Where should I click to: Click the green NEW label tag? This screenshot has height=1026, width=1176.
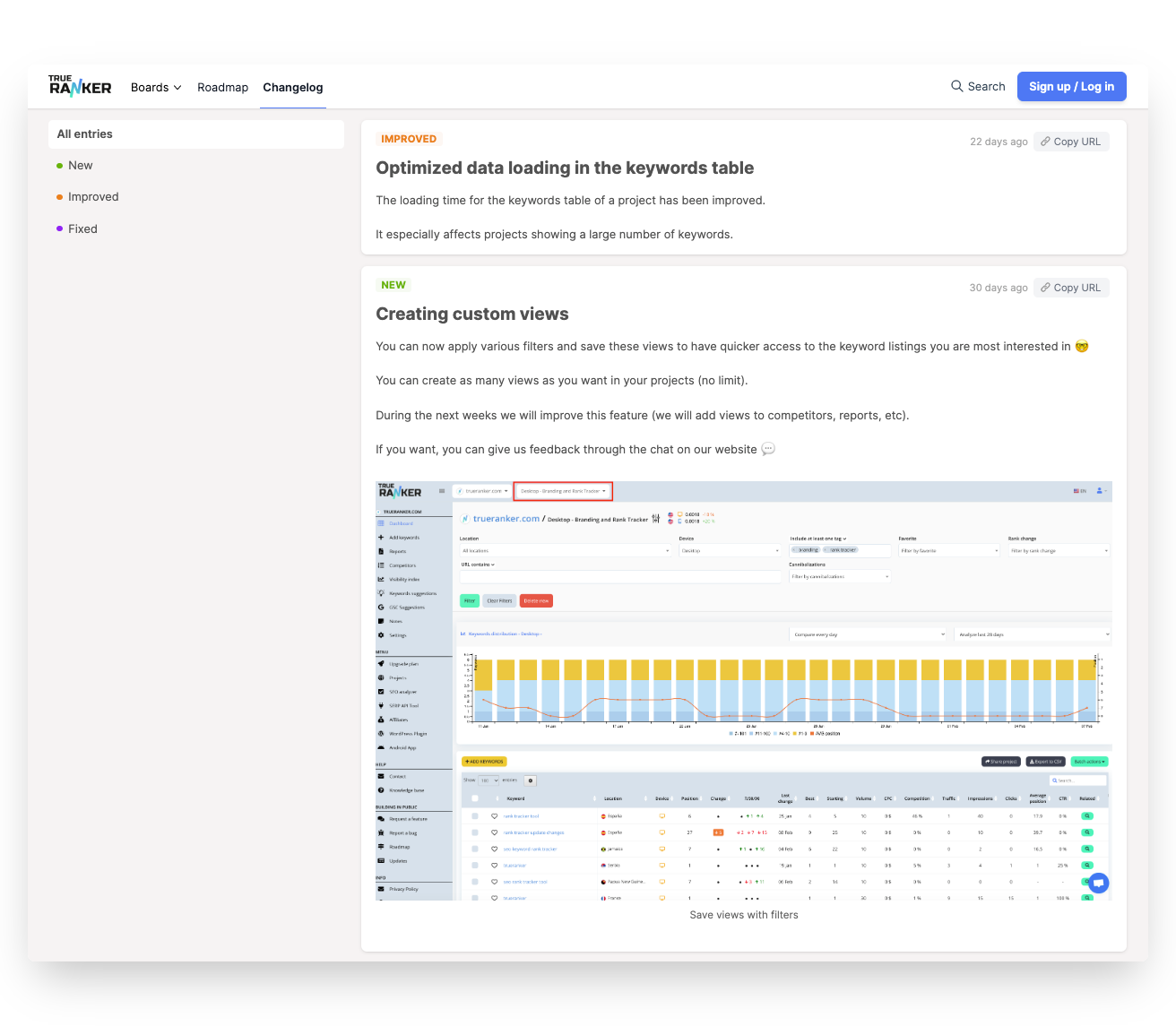[393, 285]
